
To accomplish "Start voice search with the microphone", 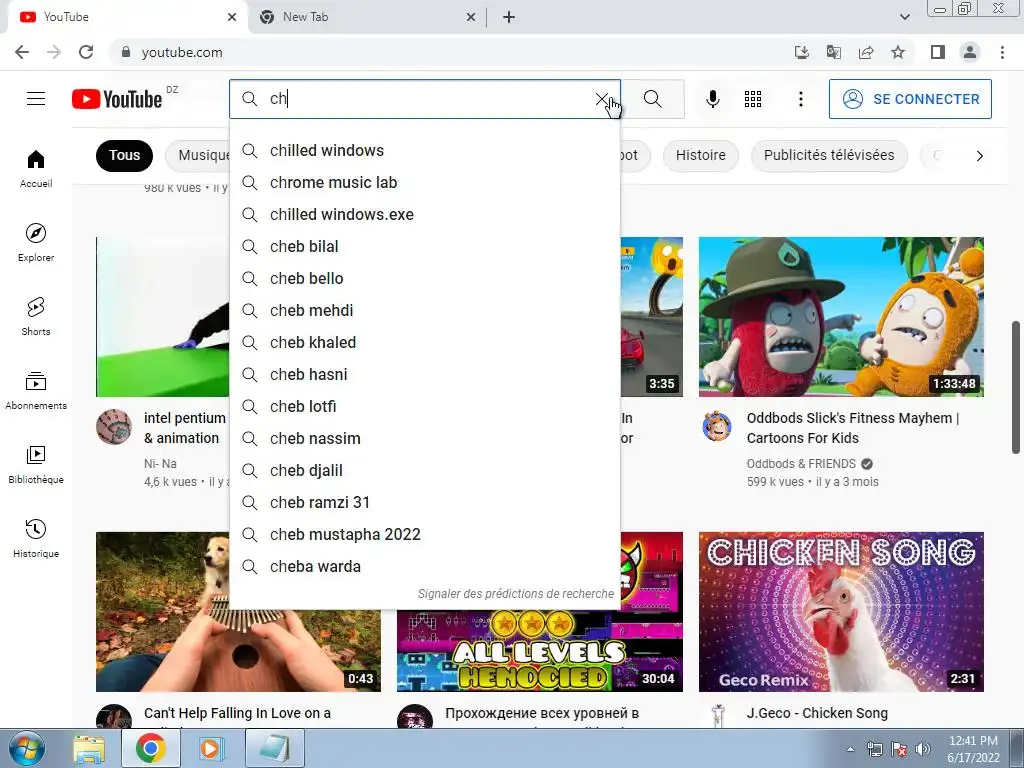I will coord(712,99).
